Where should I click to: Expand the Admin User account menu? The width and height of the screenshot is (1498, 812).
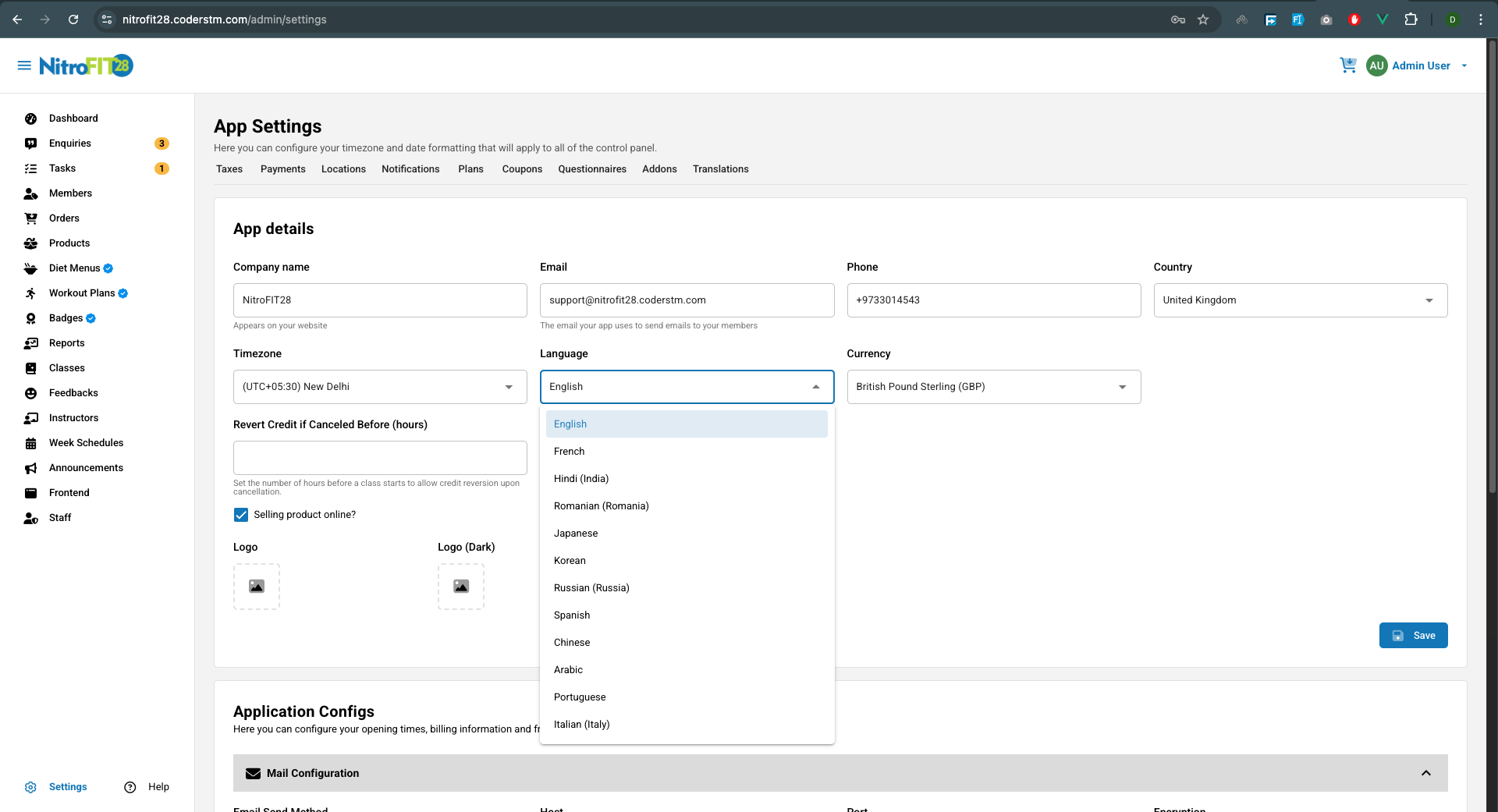click(1464, 66)
